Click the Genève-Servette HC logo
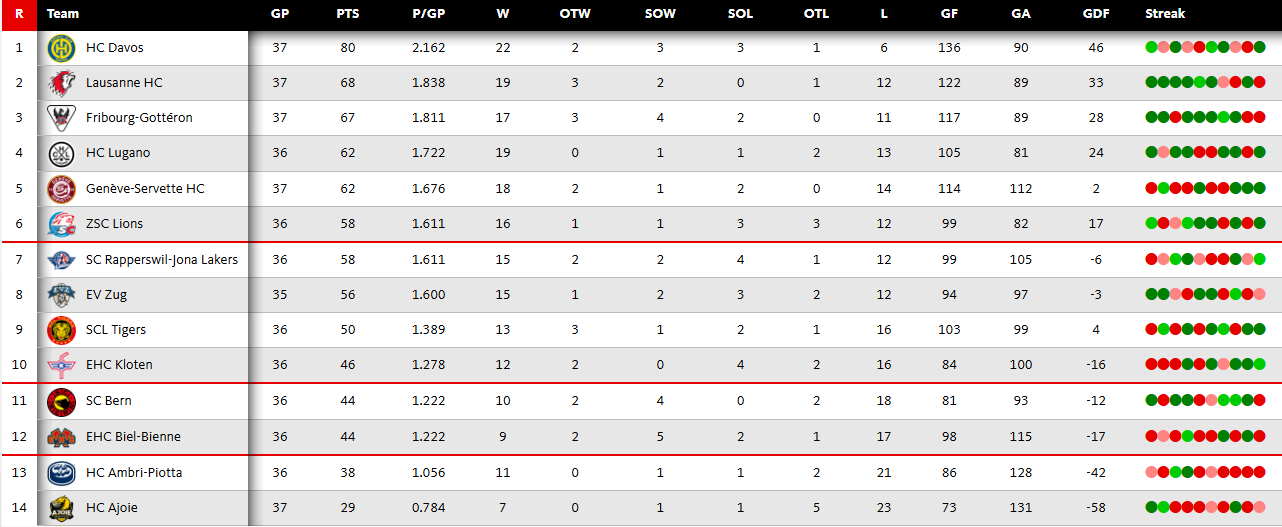This screenshot has height=527, width=1282. [62, 189]
